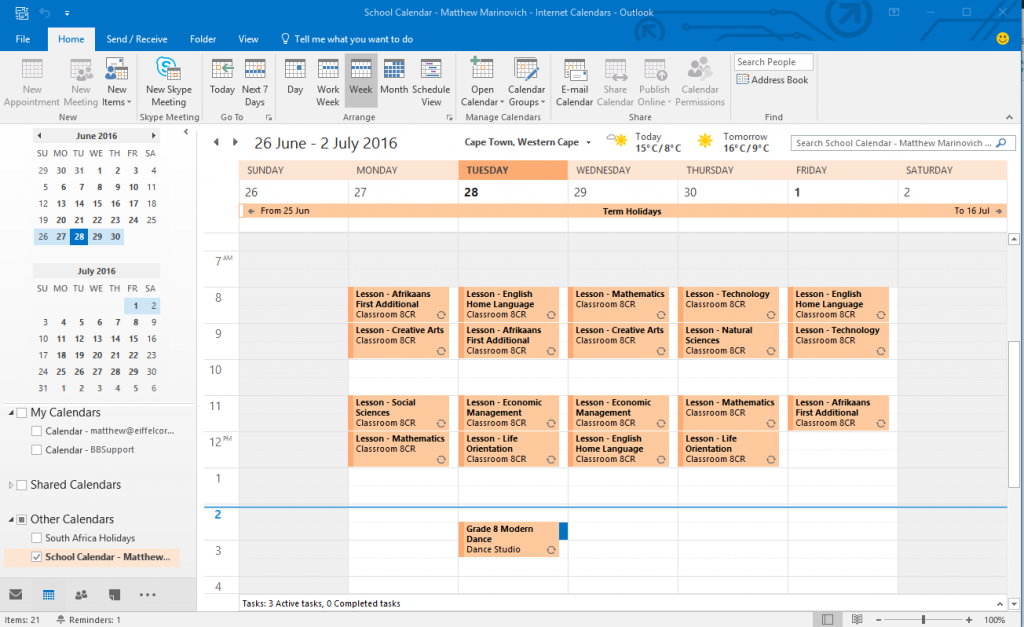Click the Calendar navigation bar icon
This screenshot has height=627, width=1024.
(x=48, y=594)
